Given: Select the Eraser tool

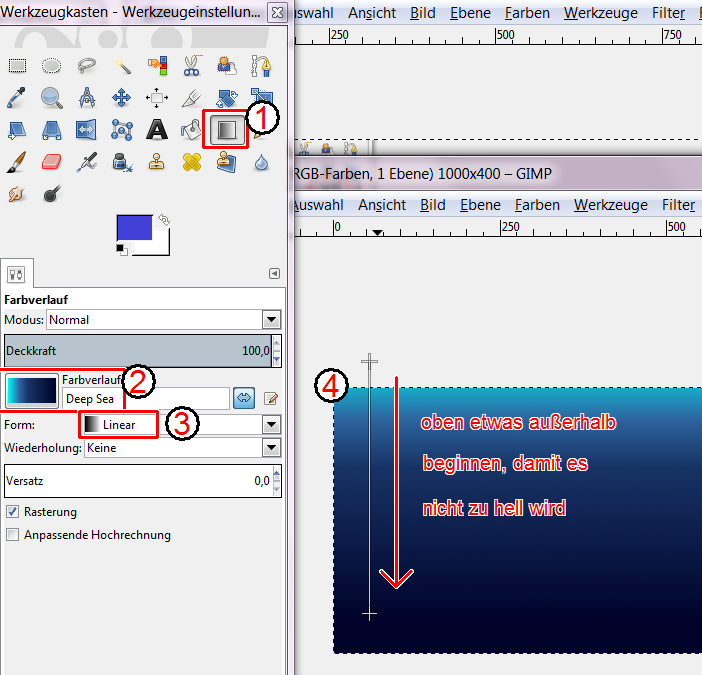Looking at the screenshot, I should click(51, 162).
